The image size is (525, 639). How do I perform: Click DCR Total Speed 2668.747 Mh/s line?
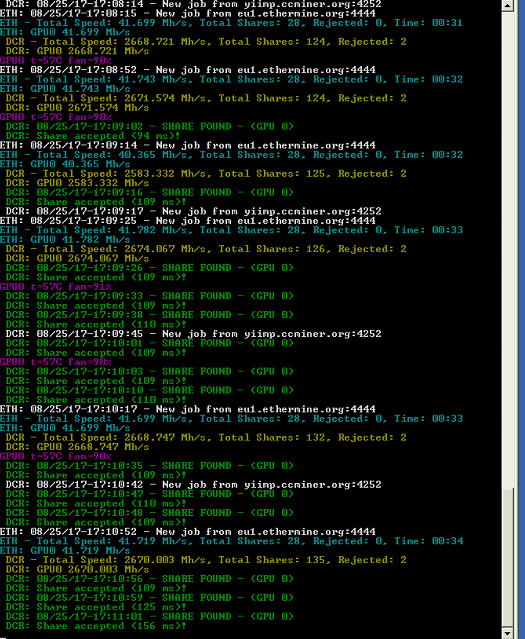(x=206, y=438)
